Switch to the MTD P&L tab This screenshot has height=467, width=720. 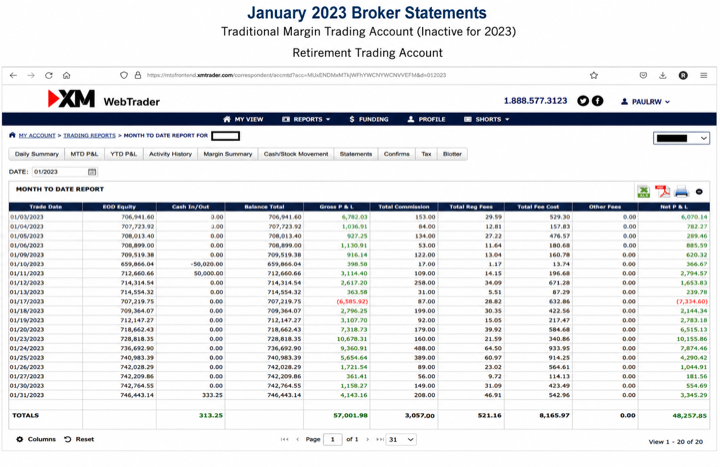tap(84, 154)
